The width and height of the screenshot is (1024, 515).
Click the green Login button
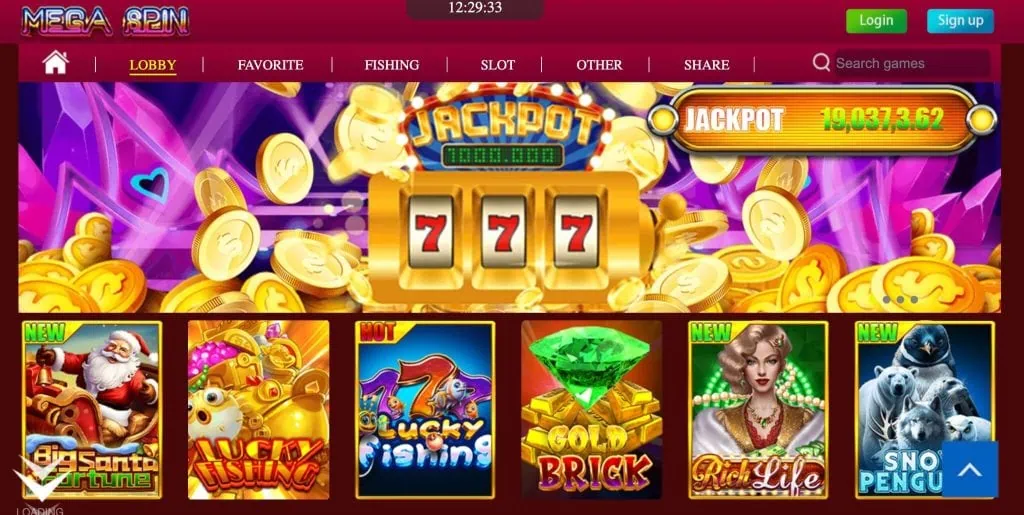pos(876,21)
